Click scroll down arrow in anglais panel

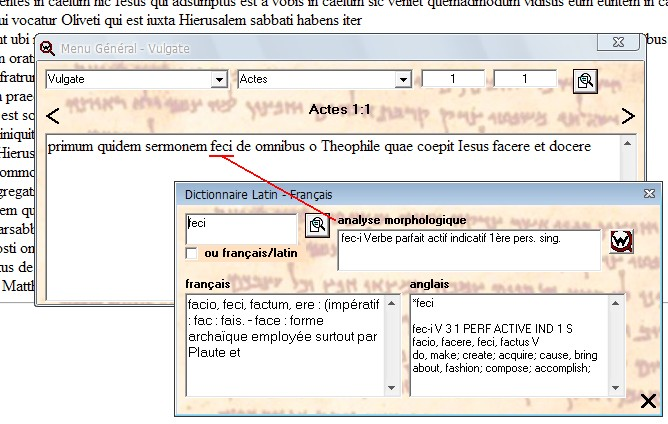615,388
